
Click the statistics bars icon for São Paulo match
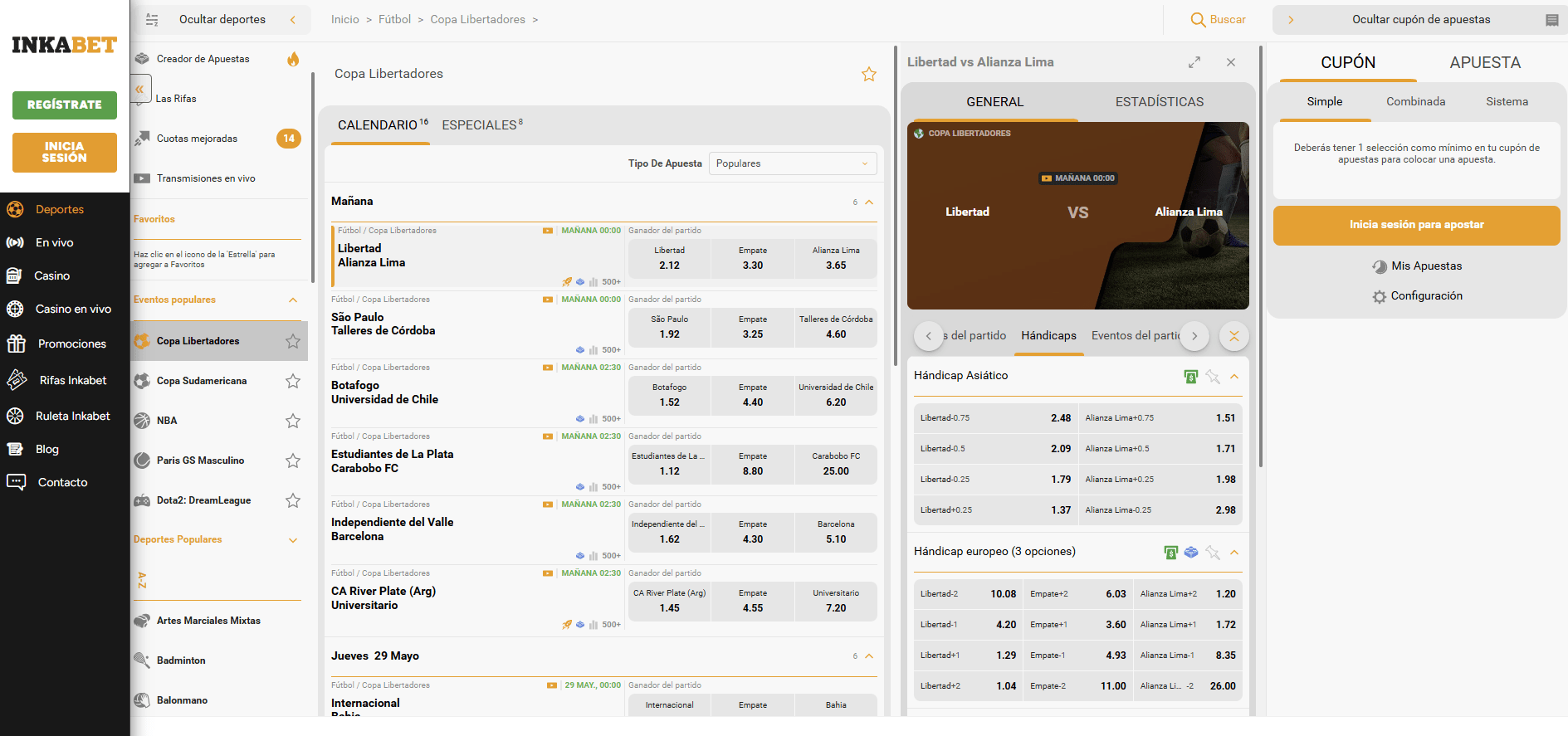pos(593,350)
